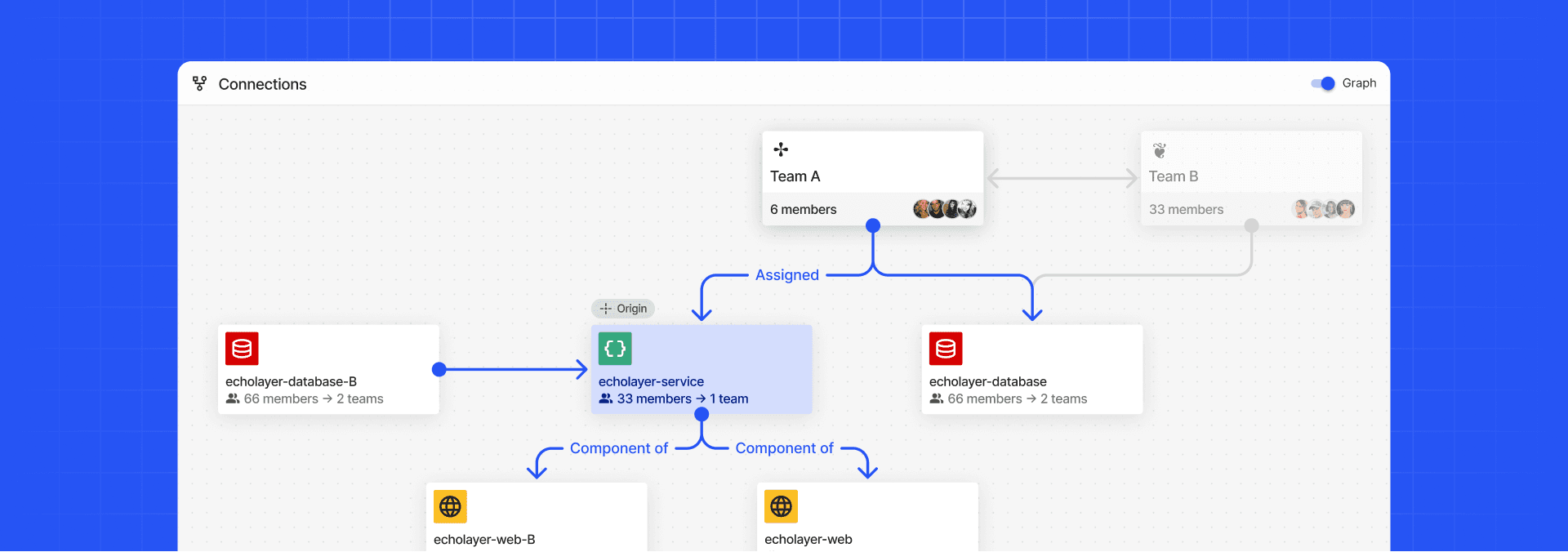This screenshot has height=552, width=1568.
Task: Open the echolayer-service node name
Action: pos(651,381)
